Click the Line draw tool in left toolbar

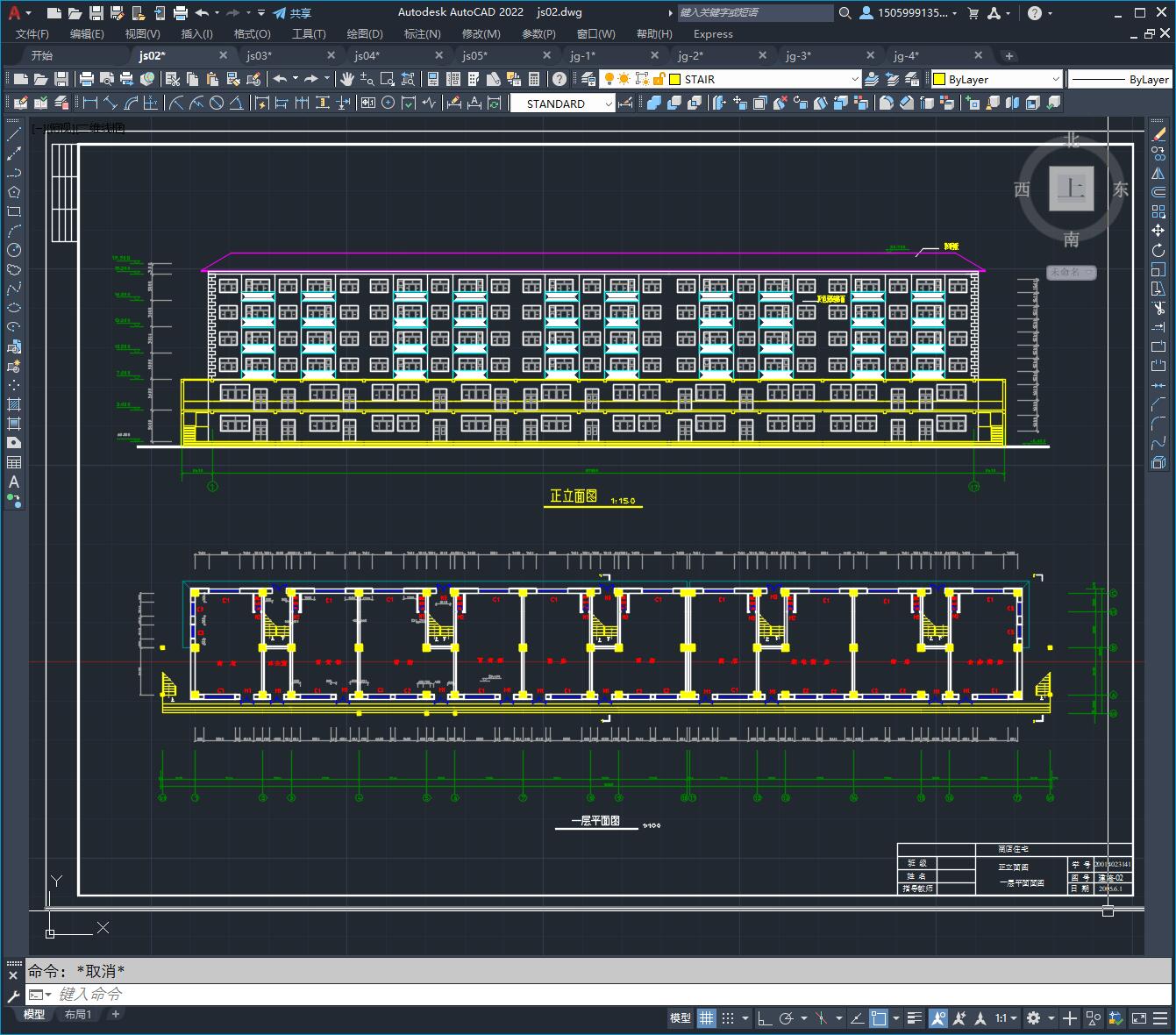point(14,134)
